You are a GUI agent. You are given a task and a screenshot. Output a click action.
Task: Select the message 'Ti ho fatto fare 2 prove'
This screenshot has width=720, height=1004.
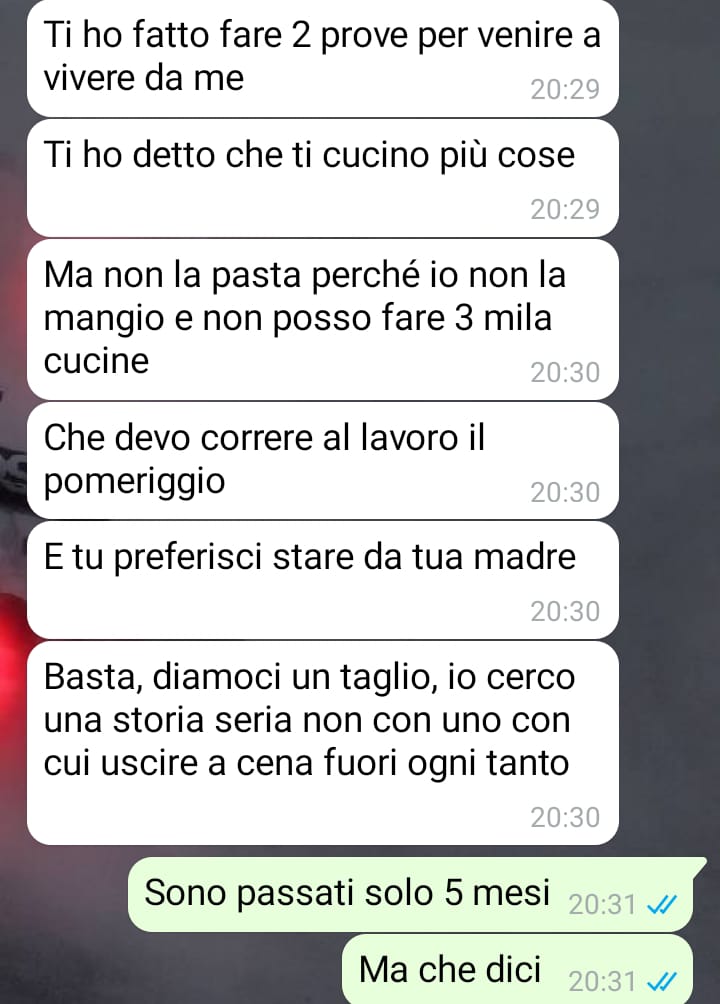click(x=323, y=57)
